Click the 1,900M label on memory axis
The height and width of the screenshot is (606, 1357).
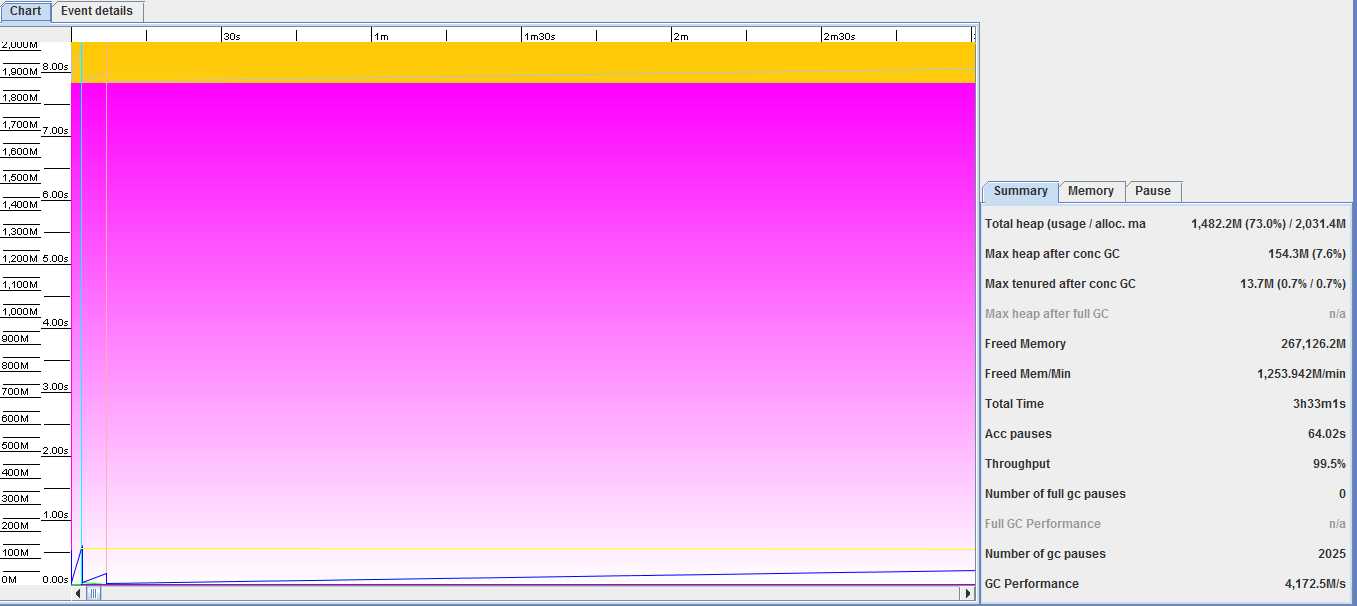pyautogui.click(x=20, y=72)
